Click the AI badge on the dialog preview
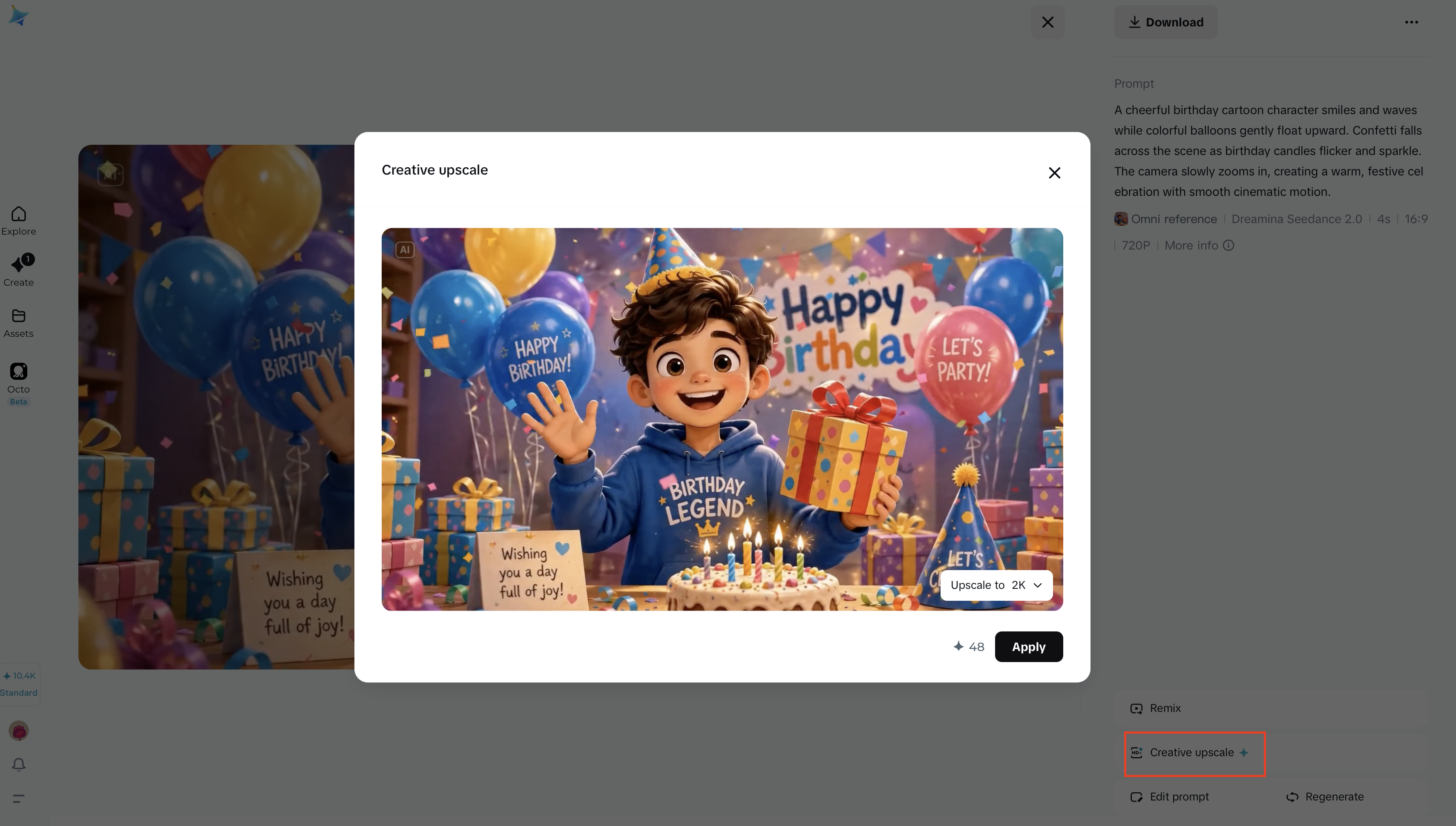This screenshot has height=826, width=1456. pos(405,250)
